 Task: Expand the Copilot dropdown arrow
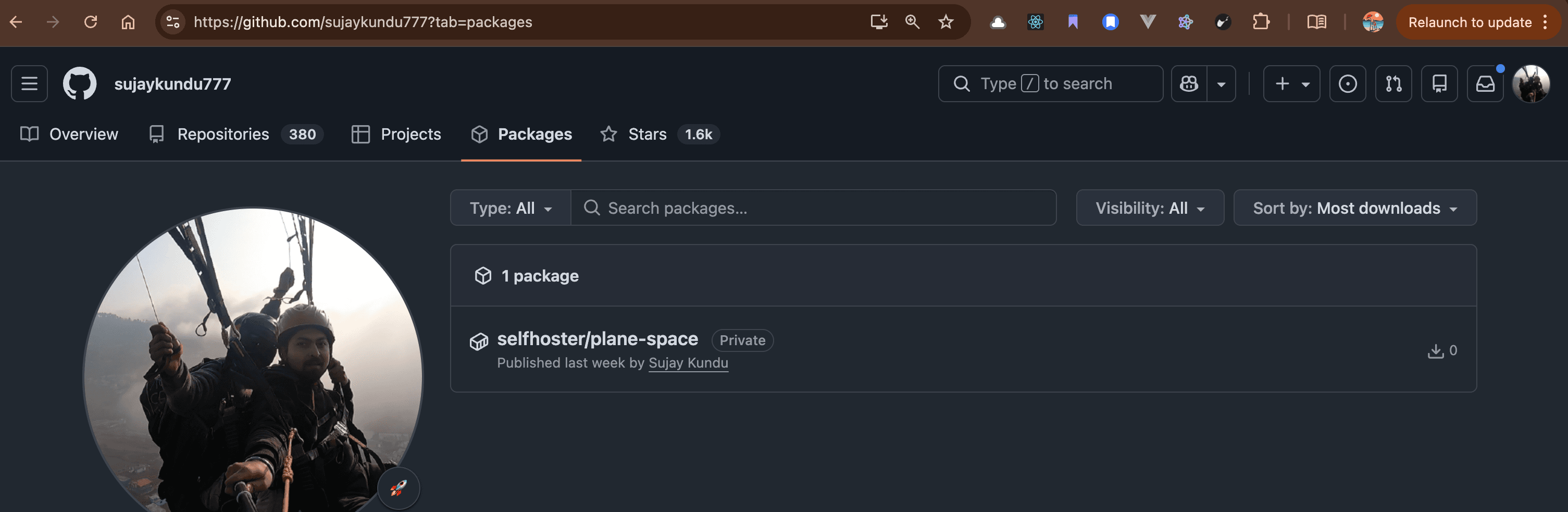[x=1222, y=83]
